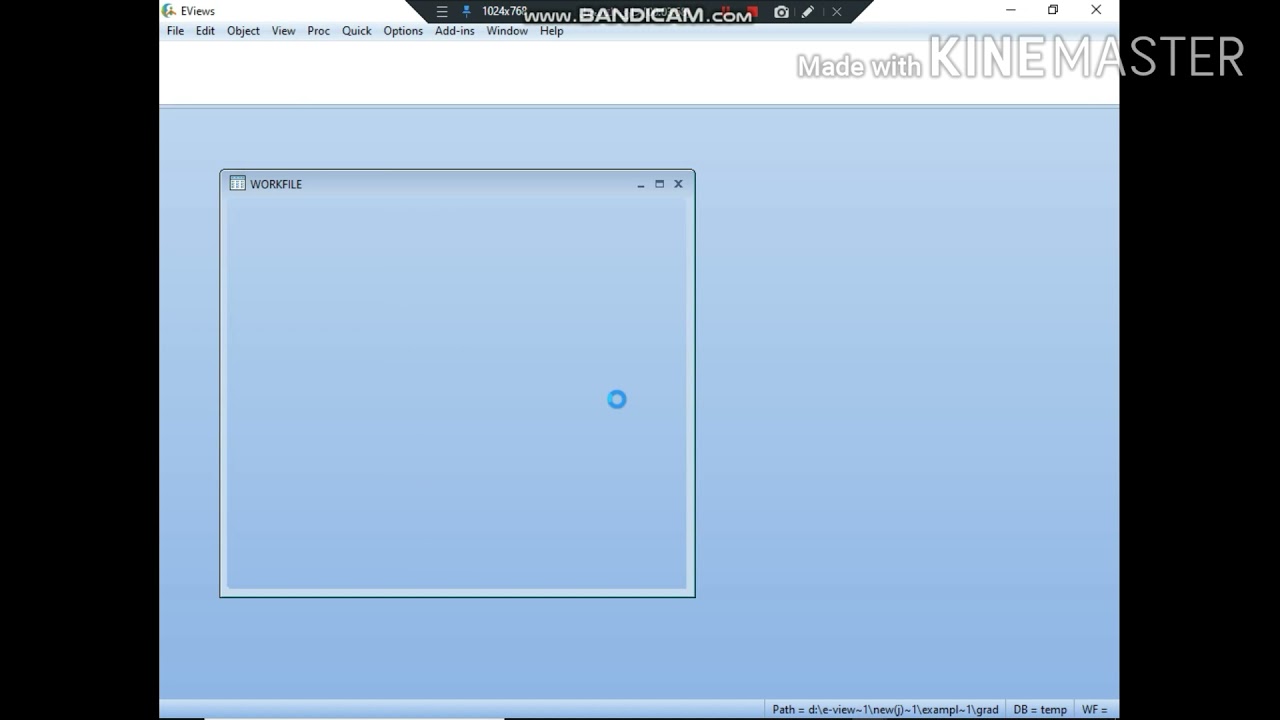The width and height of the screenshot is (1280, 720).
Task: Close the EViews main window
Action: point(1096,10)
